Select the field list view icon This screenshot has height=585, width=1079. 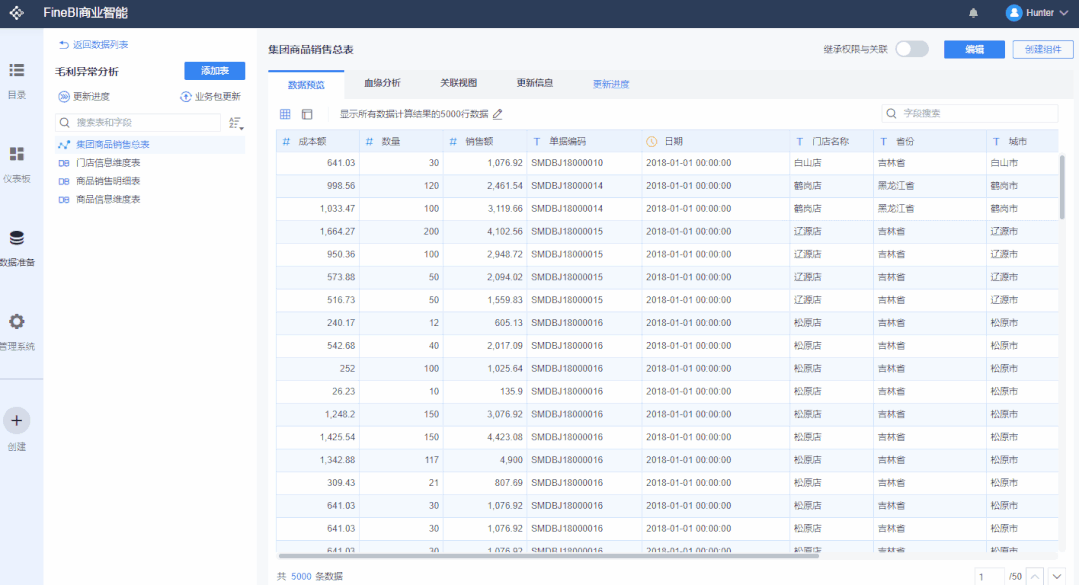click(307, 114)
